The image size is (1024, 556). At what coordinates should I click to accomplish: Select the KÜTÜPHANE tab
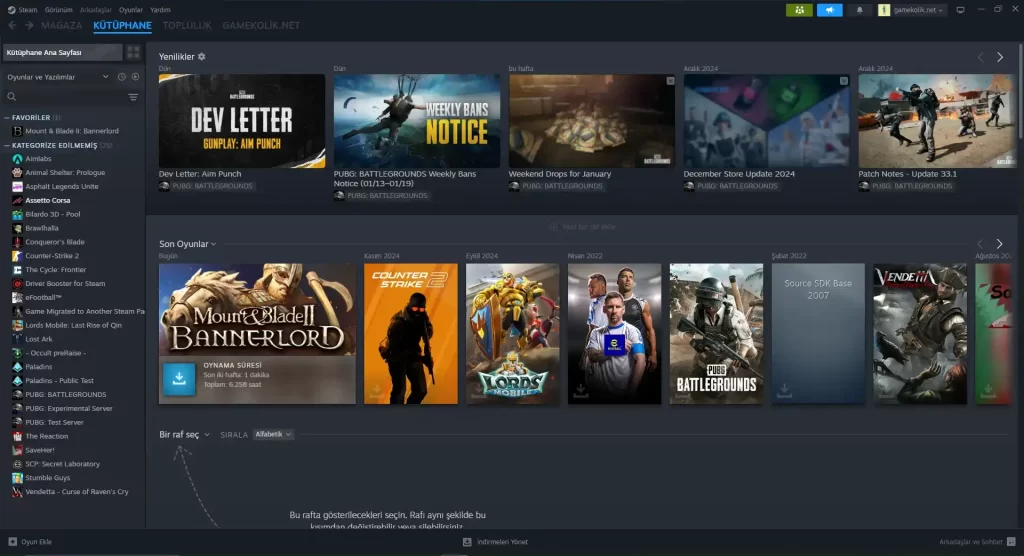122,25
